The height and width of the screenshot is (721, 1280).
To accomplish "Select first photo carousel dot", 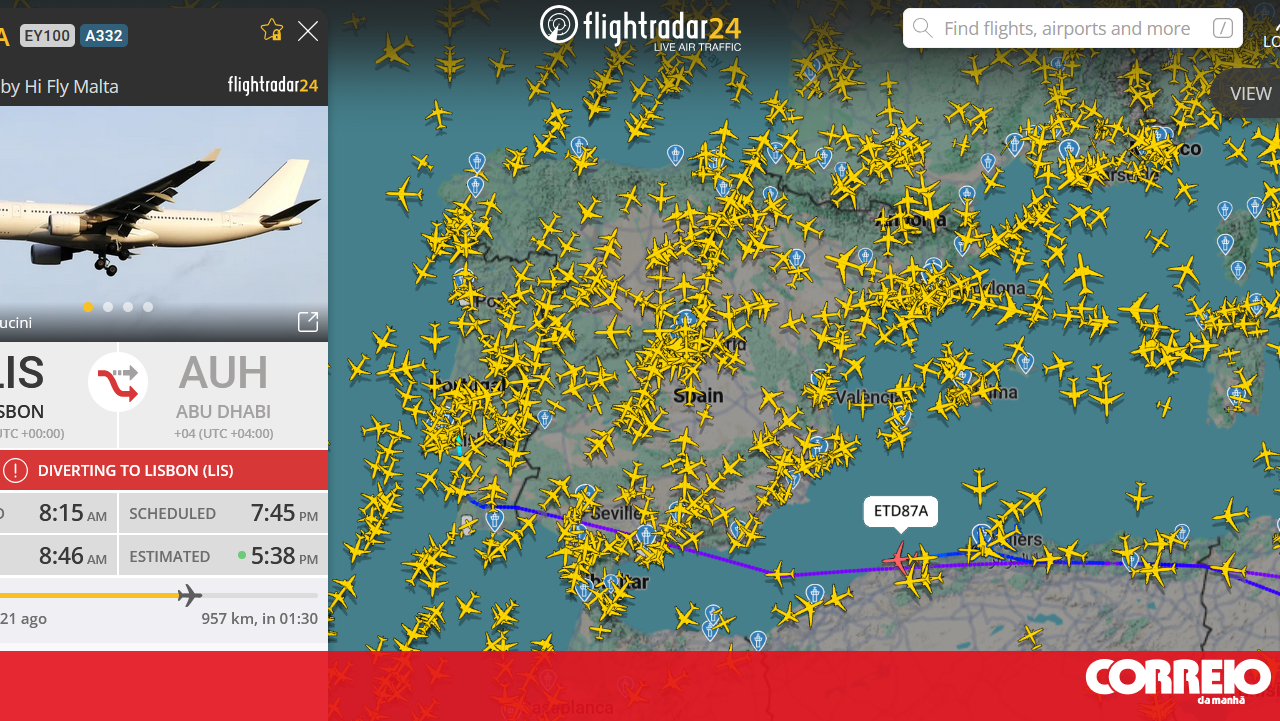I will pos(88,307).
